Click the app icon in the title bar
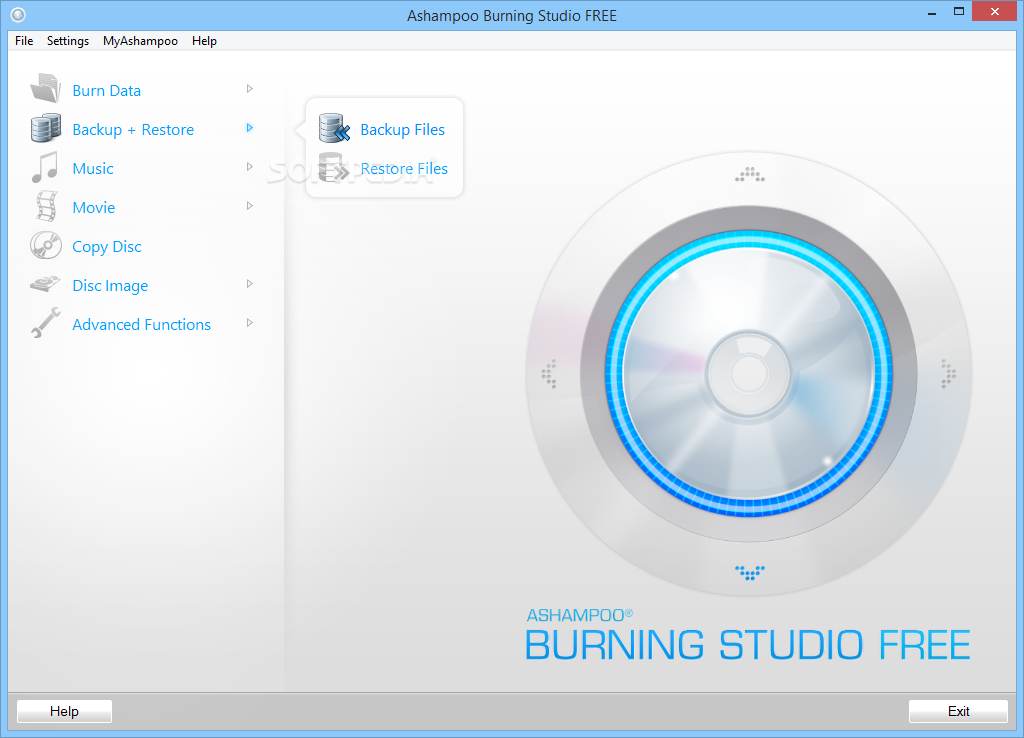This screenshot has width=1024, height=738. click(x=18, y=14)
